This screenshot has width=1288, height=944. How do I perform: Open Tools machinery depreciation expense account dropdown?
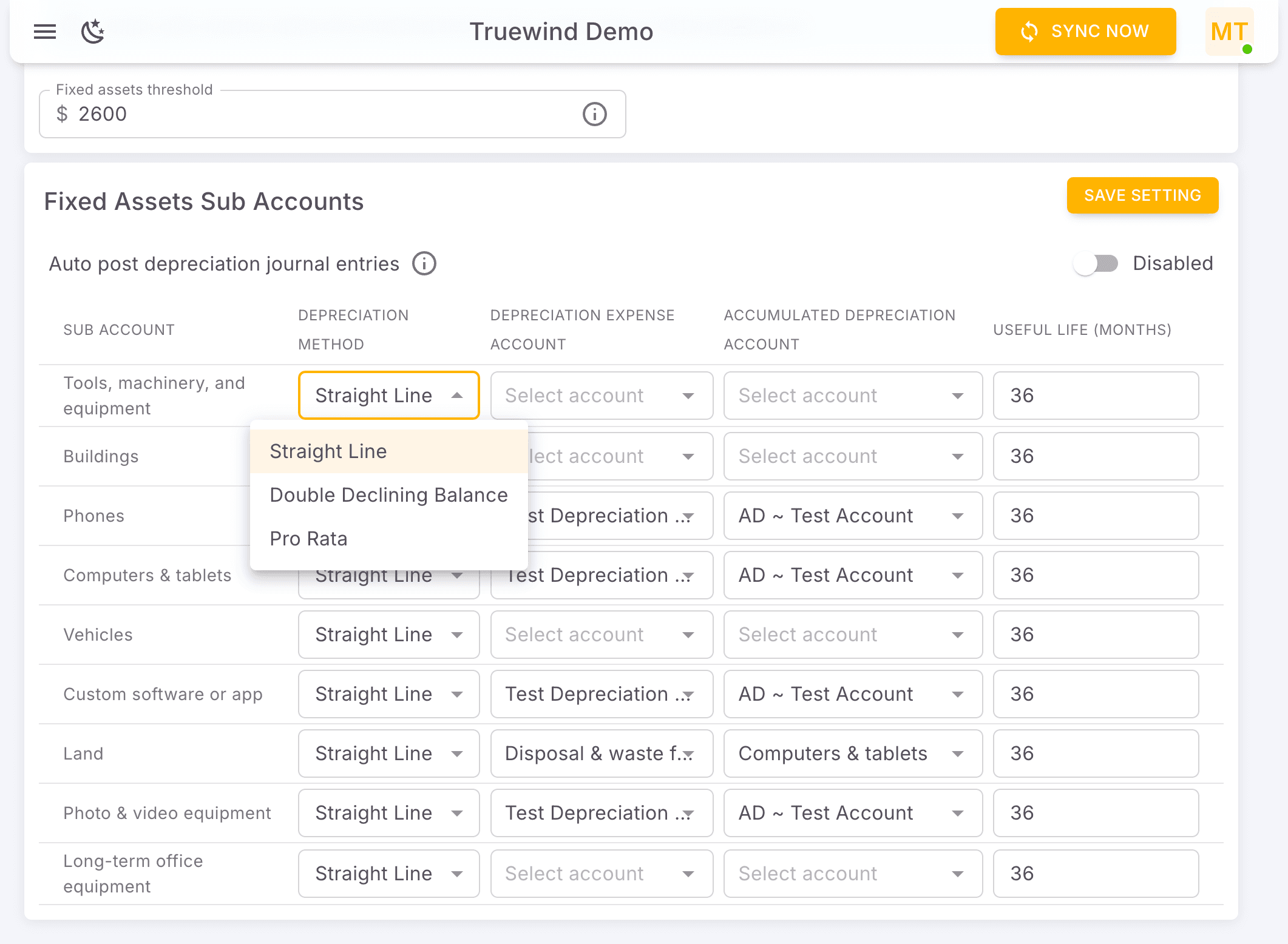[x=601, y=396]
